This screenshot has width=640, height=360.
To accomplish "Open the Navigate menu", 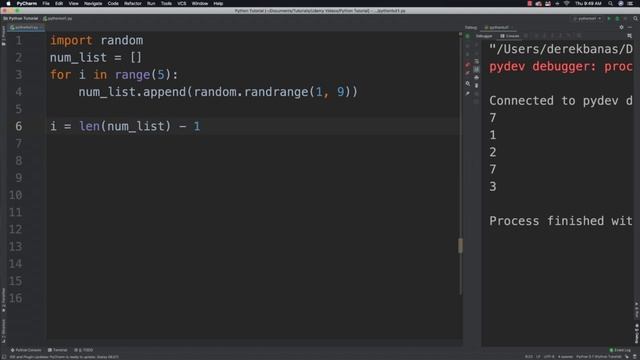I will coord(93,3).
